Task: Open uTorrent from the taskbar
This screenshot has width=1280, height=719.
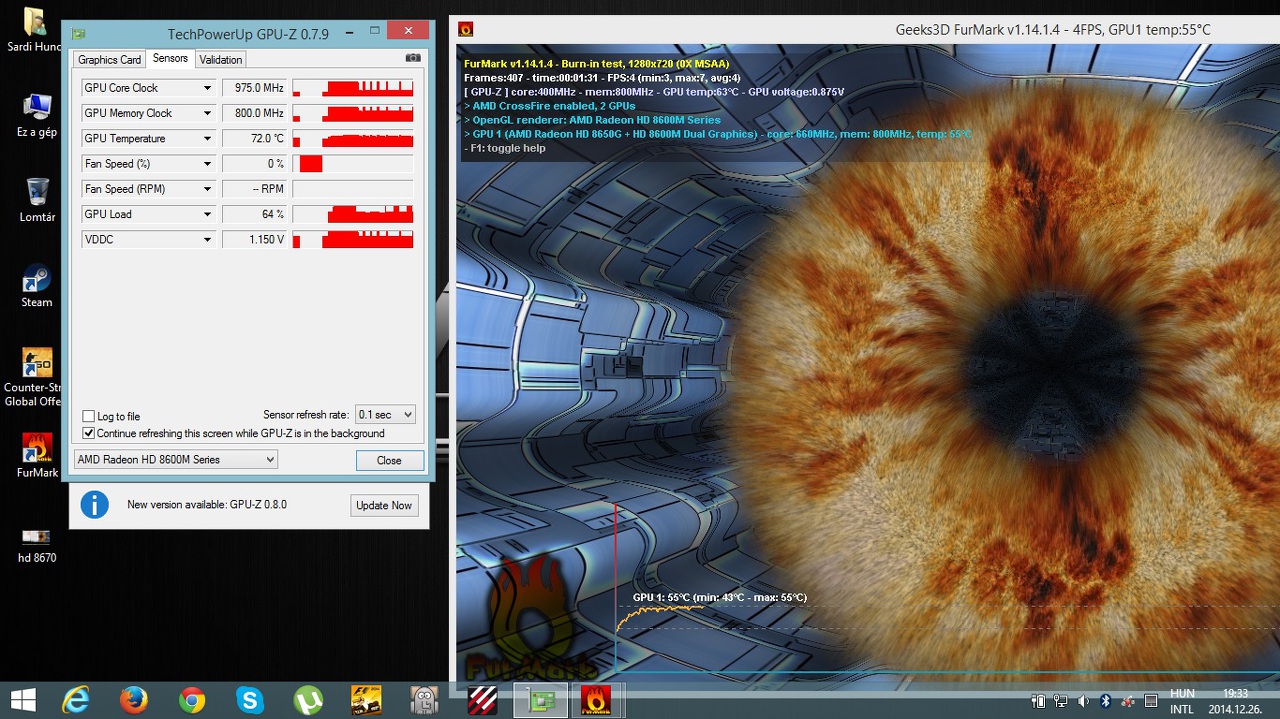Action: click(x=308, y=699)
